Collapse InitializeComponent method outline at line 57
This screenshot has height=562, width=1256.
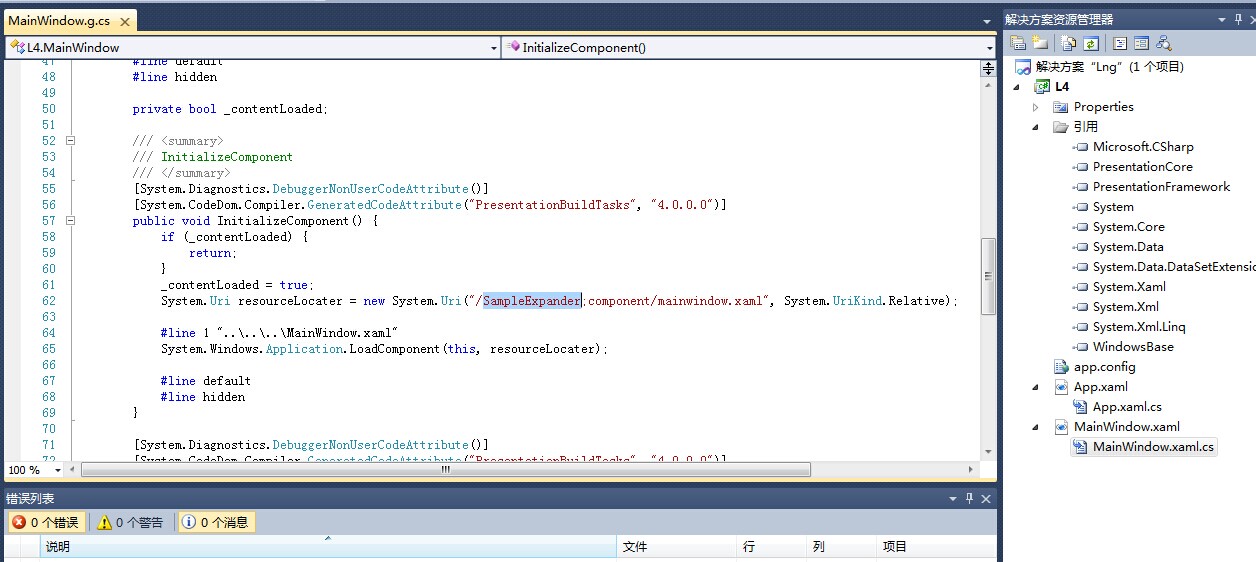[x=70, y=221]
